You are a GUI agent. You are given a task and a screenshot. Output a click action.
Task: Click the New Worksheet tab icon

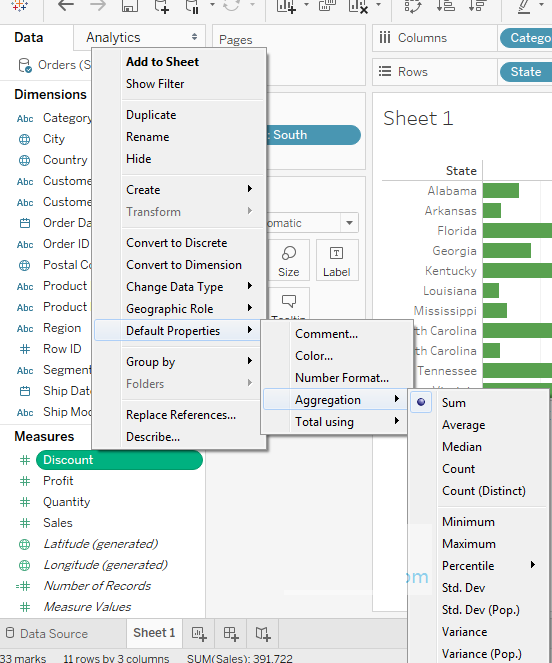pos(198,633)
